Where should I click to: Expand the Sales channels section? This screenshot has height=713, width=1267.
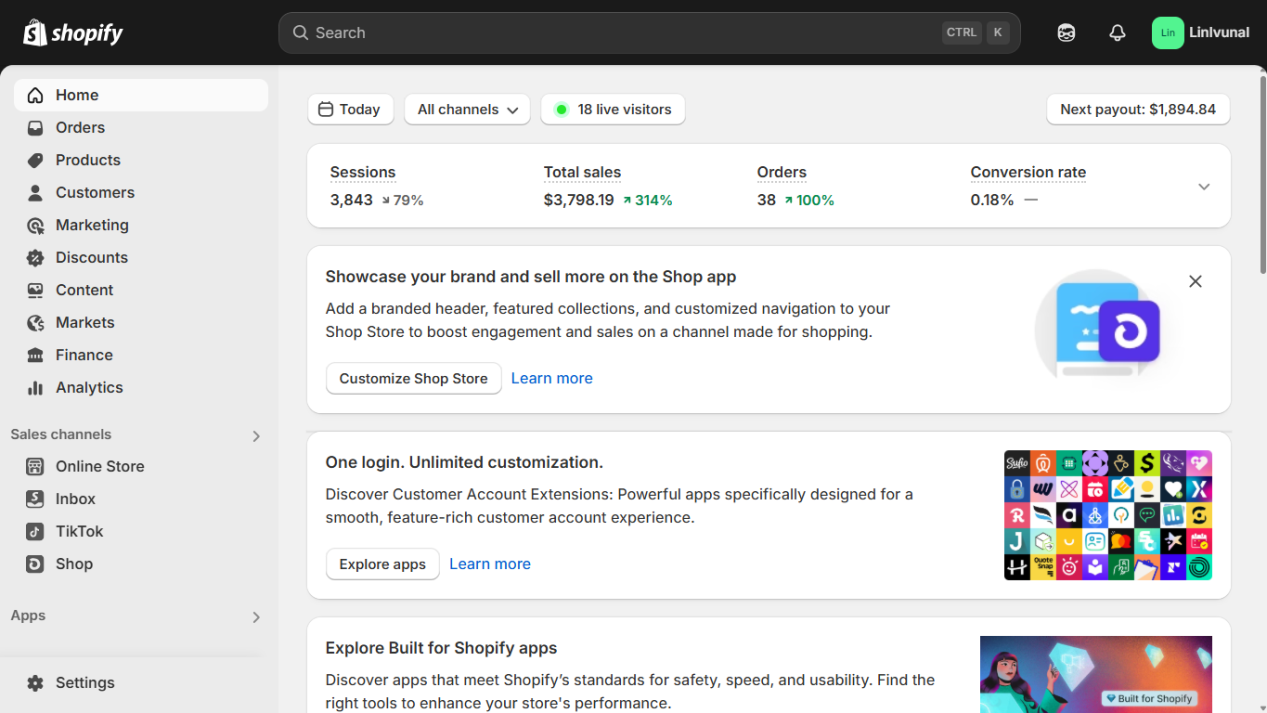coord(256,436)
